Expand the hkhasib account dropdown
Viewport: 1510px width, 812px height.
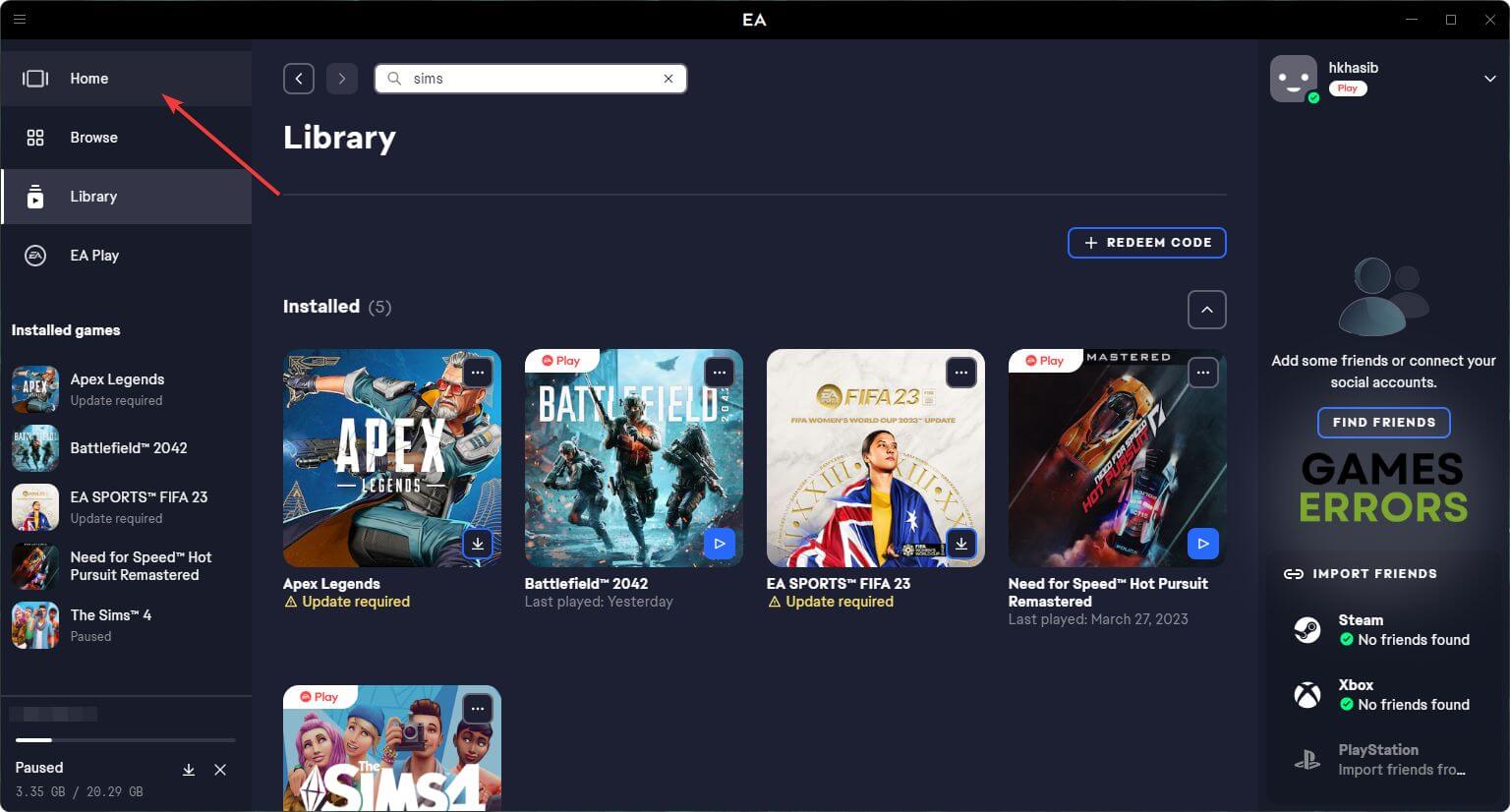click(1489, 79)
